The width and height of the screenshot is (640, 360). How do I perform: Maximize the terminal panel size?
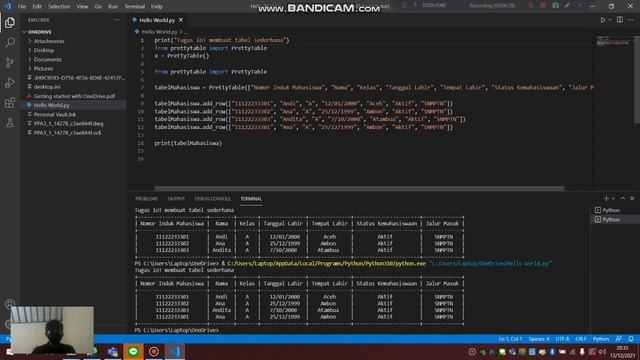(x=623, y=198)
